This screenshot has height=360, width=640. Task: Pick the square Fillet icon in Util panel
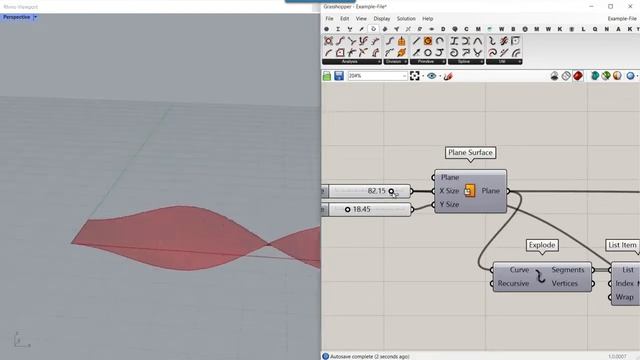point(515,41)
